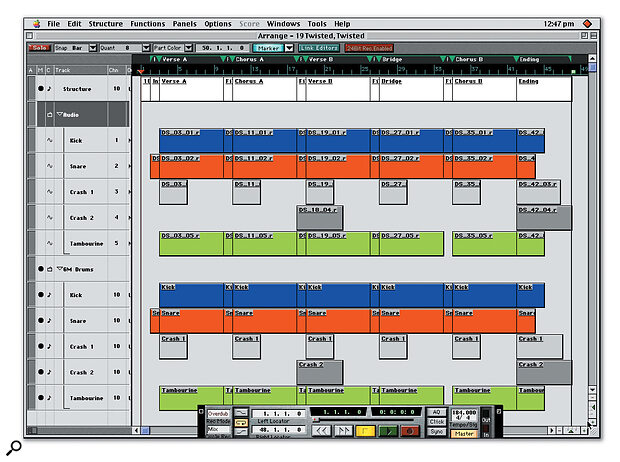
Task: Open the Structure menu
Action: [106, 24]
